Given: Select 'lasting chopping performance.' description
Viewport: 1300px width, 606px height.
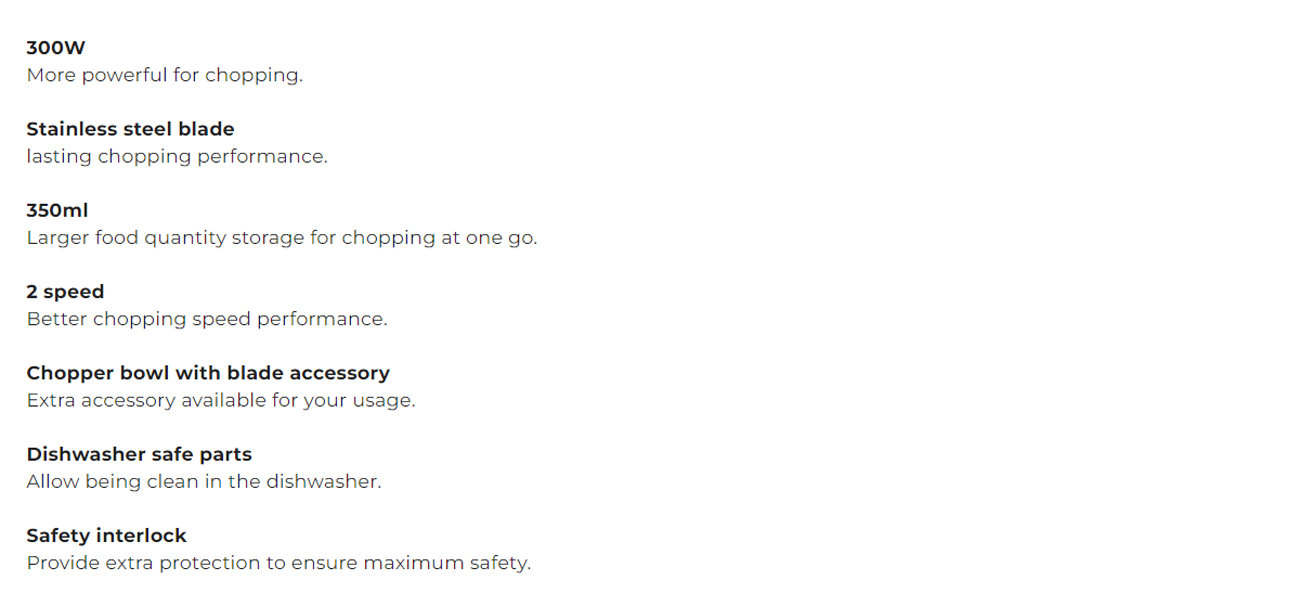Looking at the screenshot, I should click(177, 157).
